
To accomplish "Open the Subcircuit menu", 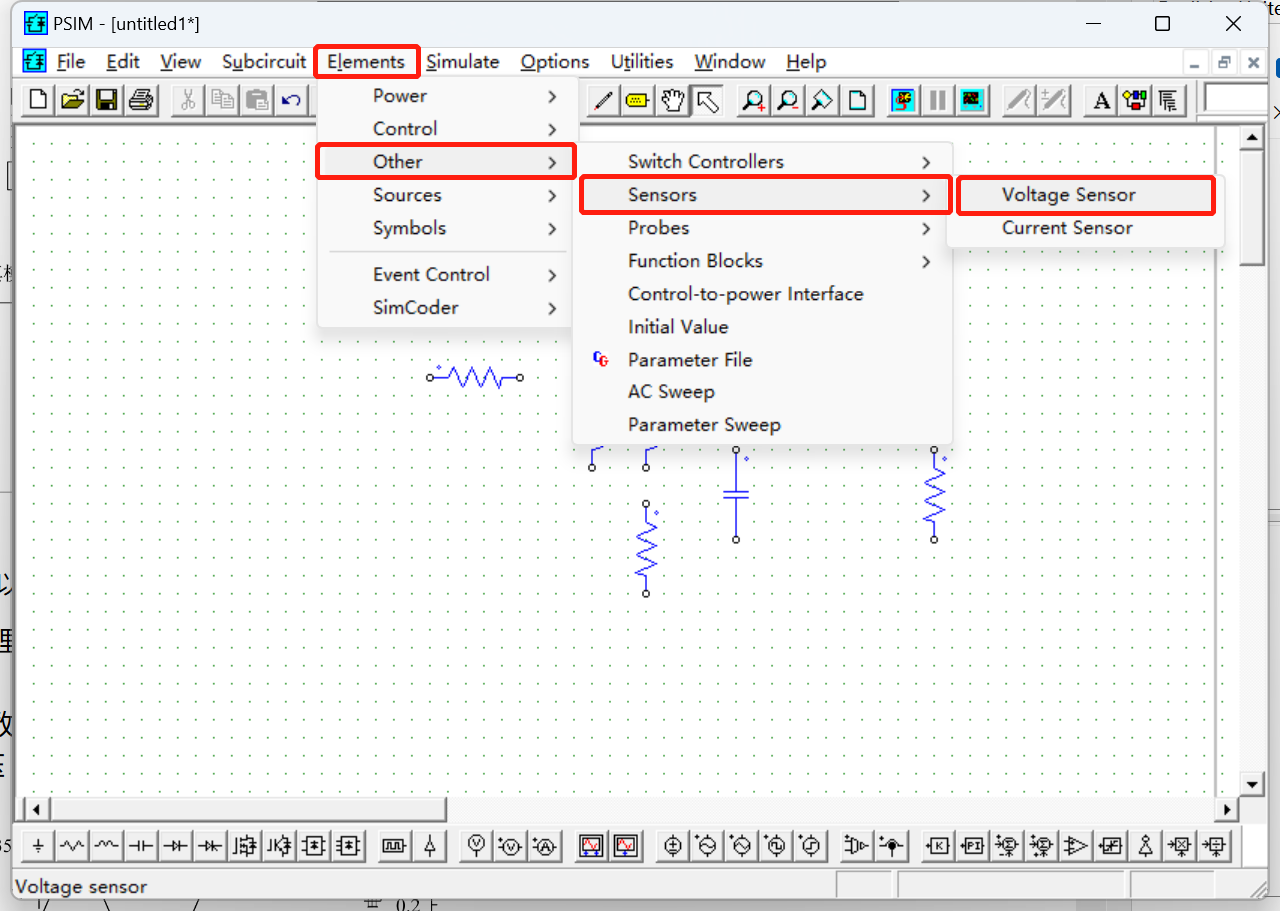I will pyautogui.click(x=264, y=62).
